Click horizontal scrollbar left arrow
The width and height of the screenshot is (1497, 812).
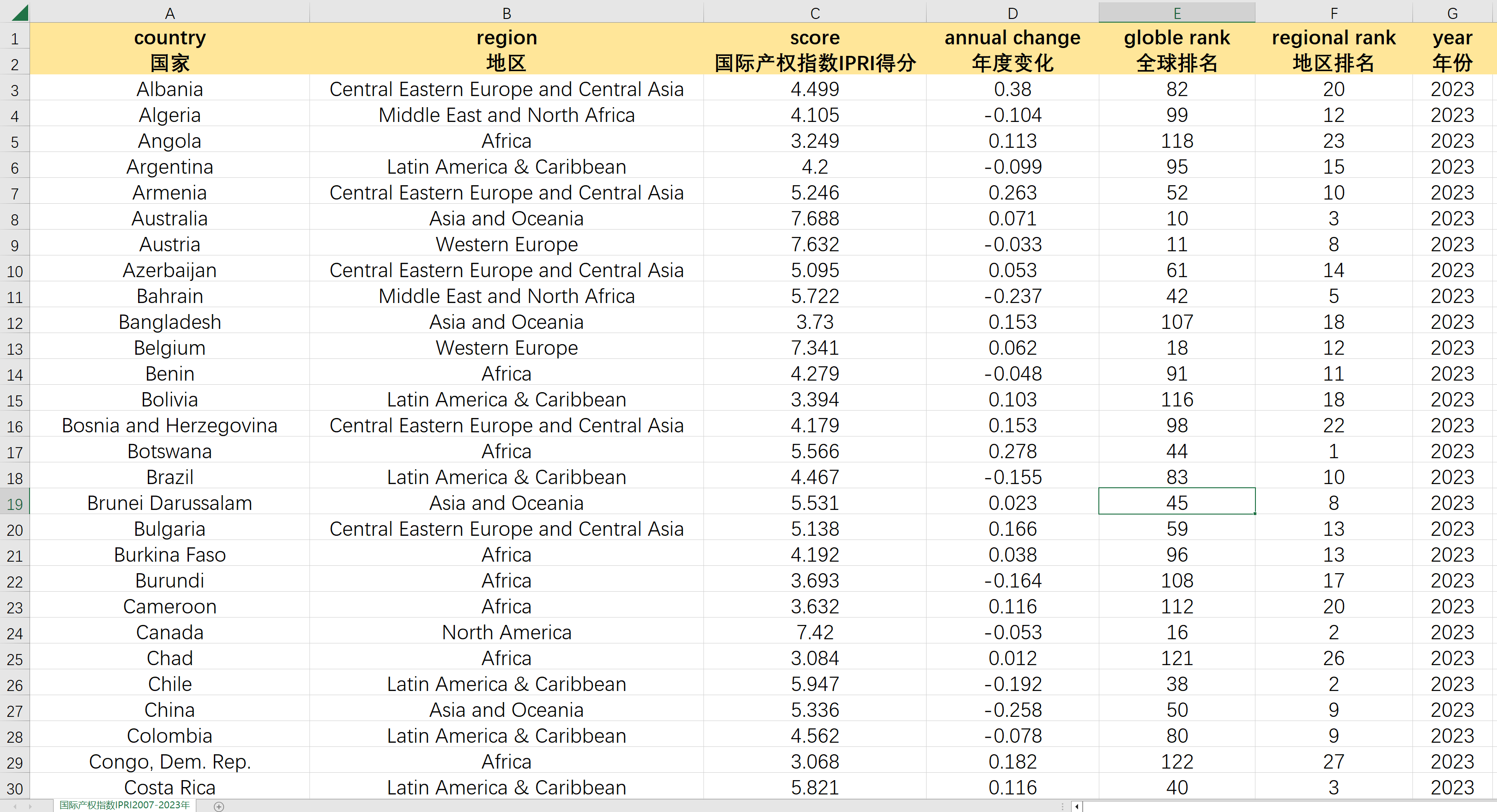[1076, 806]
